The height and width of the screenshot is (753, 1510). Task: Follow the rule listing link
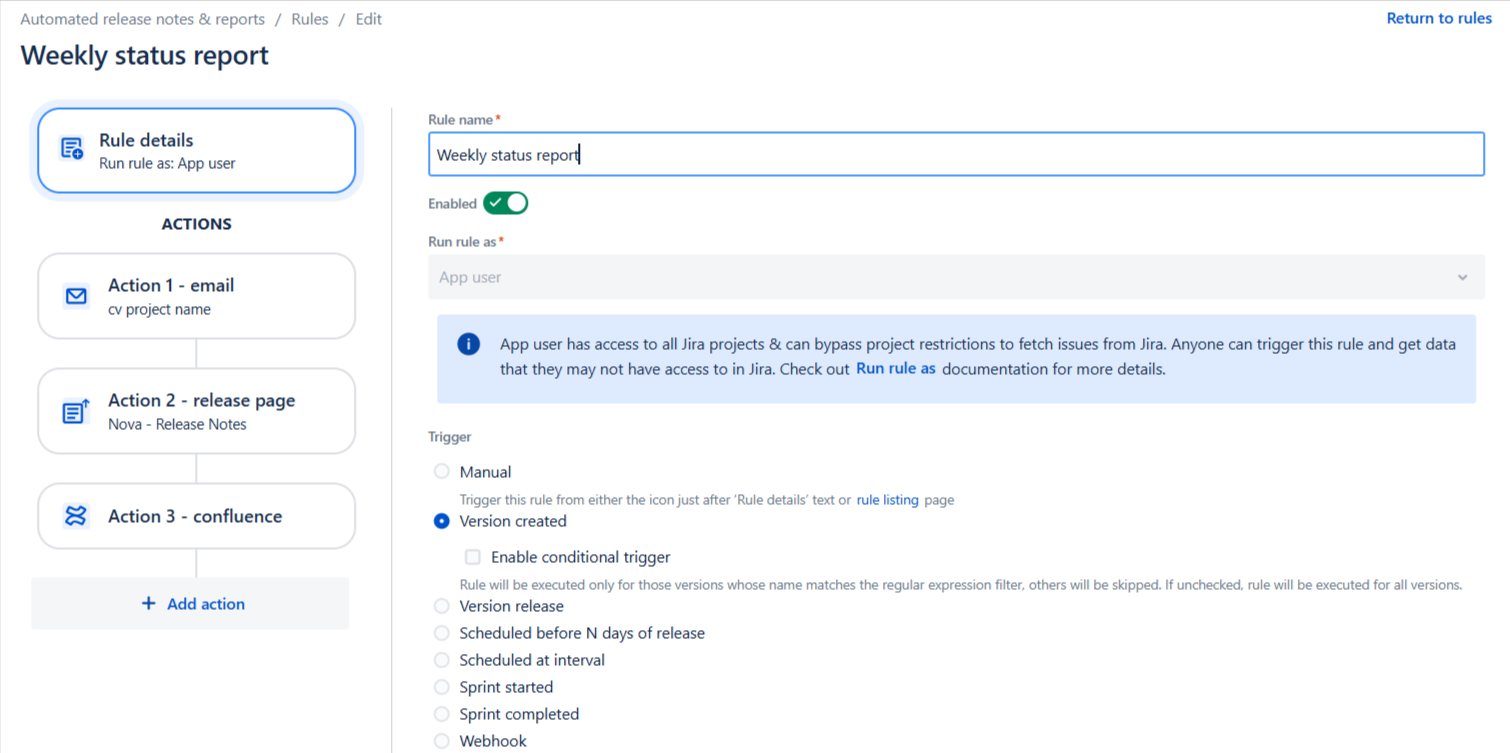point(887,499)
